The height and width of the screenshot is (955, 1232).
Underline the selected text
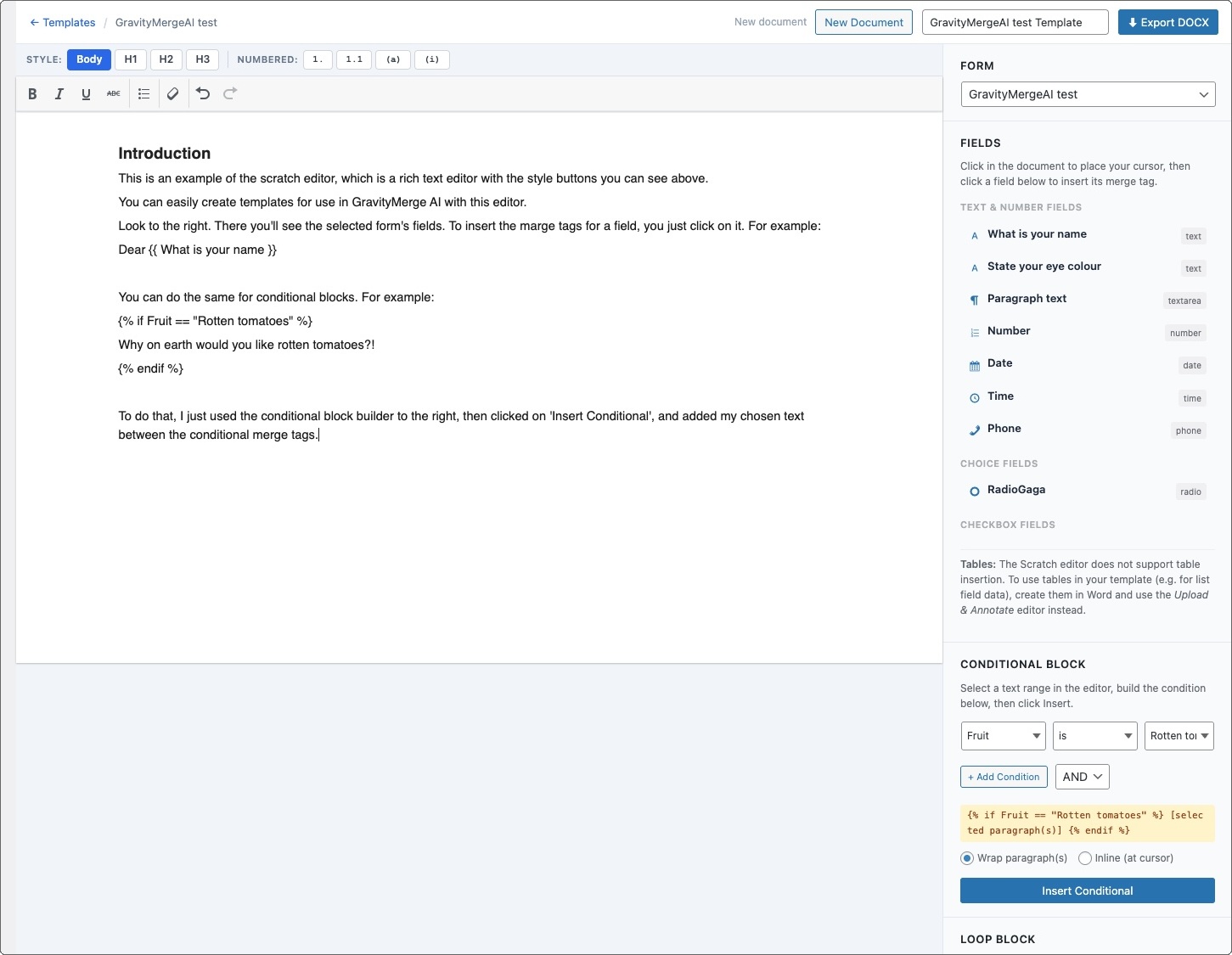(86, 94)
